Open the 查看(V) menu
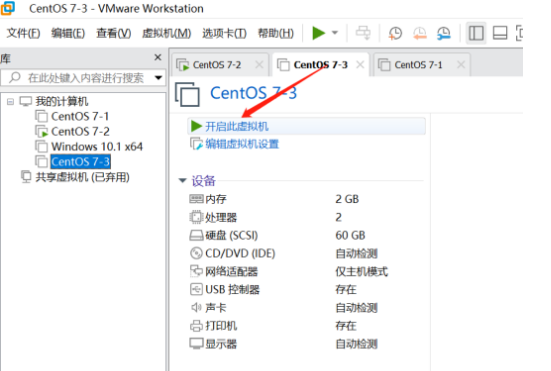Image resolution: width=551 pixels, height=371 pixels. (x=114, y=33)
